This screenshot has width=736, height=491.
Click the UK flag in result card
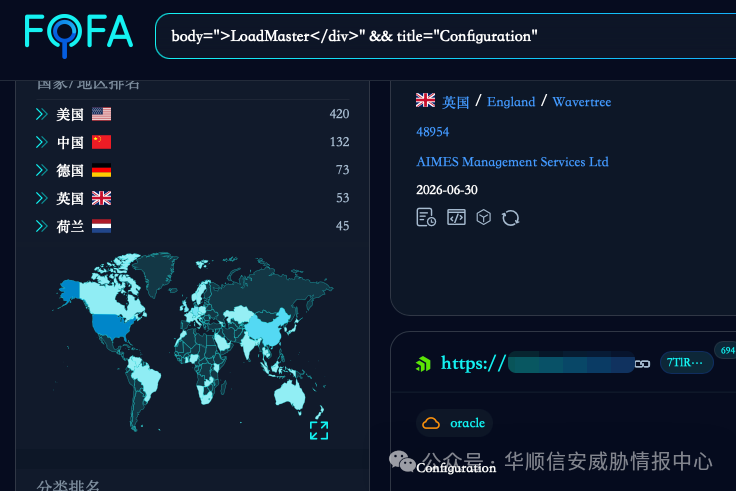point(425,100)
